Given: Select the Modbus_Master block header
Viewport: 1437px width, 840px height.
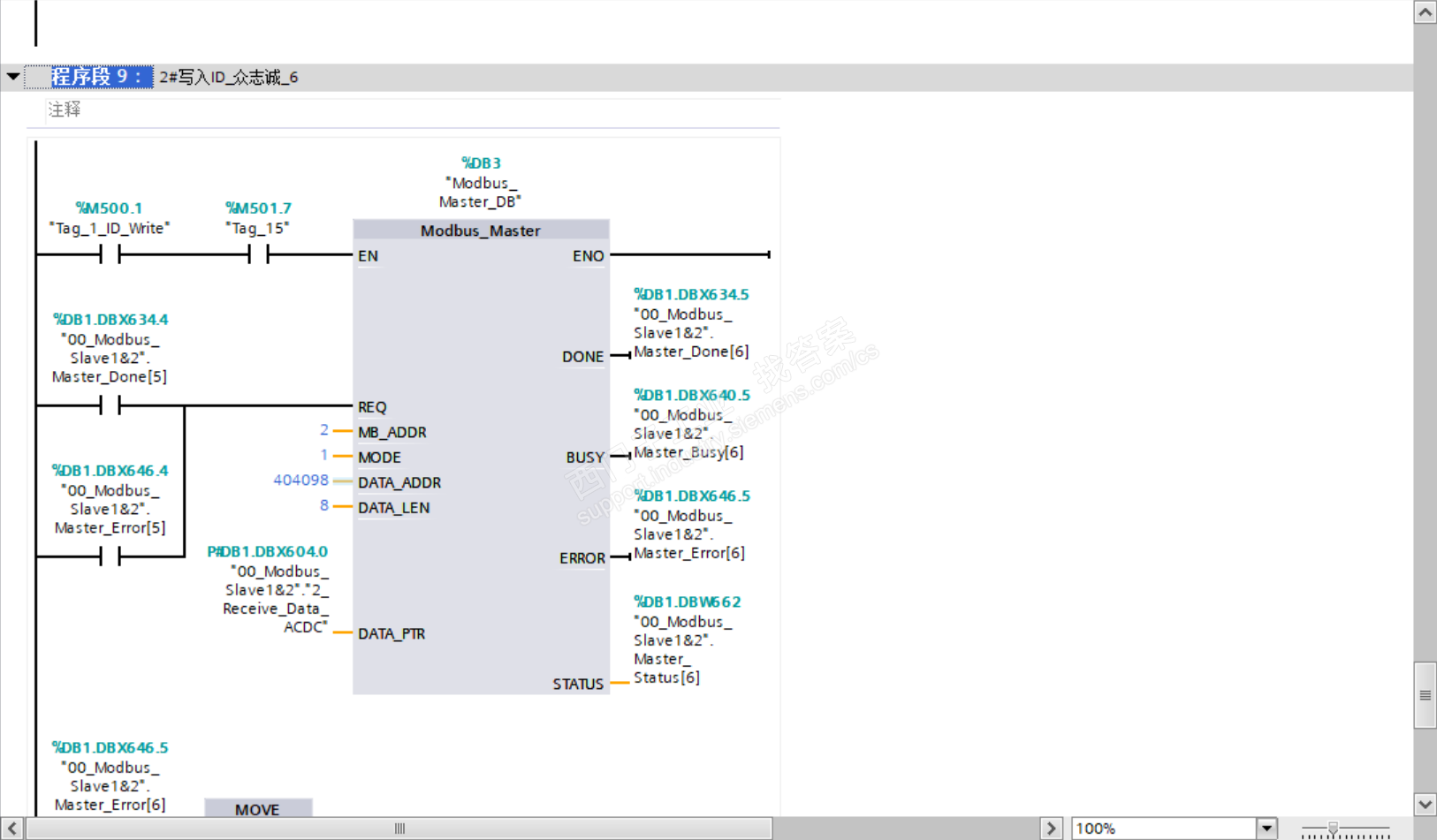Looking at the screenshot, I should pyautogui.click(x=481, y=231).
